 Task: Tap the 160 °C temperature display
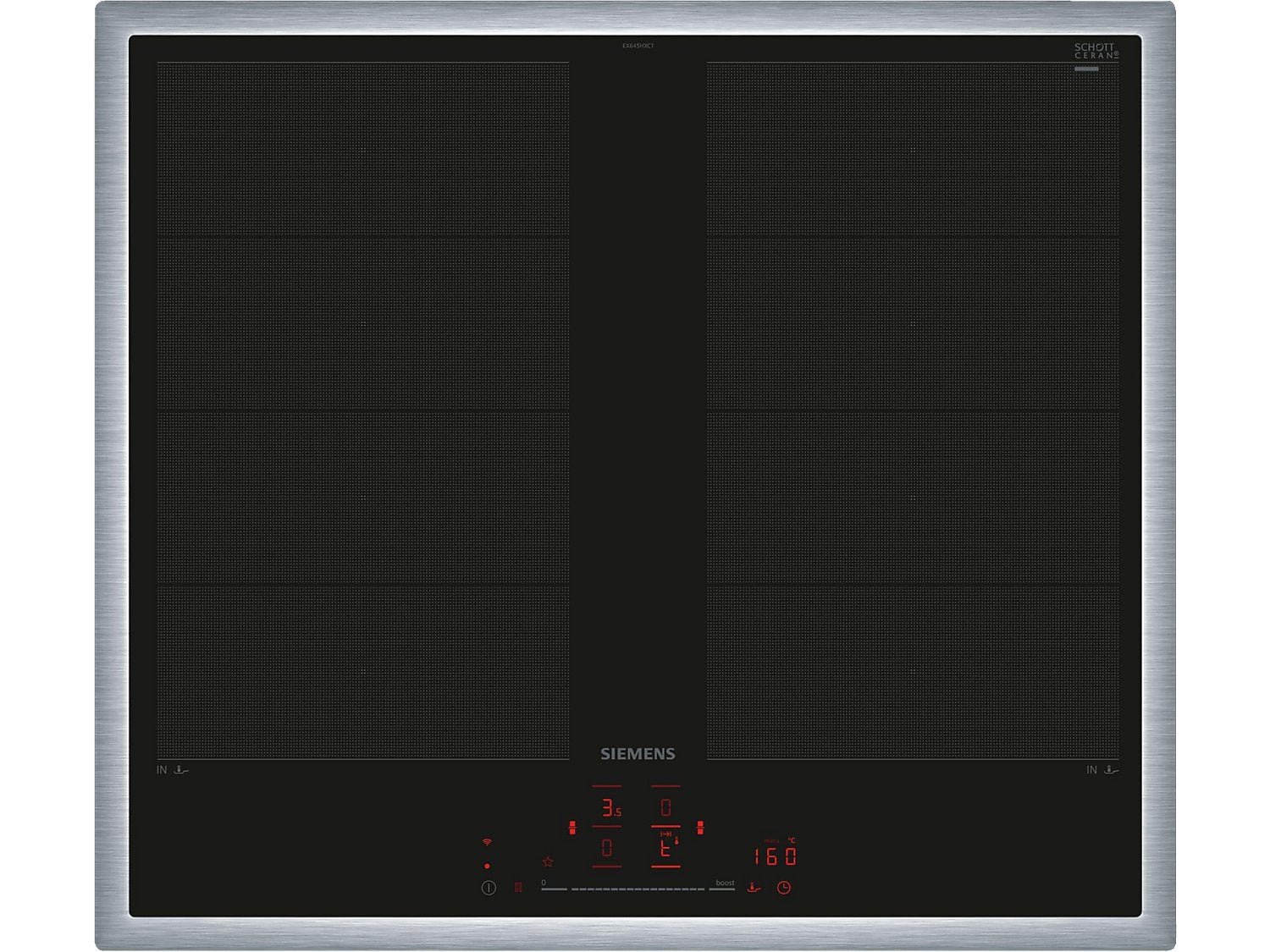click(x=776, y=856)
